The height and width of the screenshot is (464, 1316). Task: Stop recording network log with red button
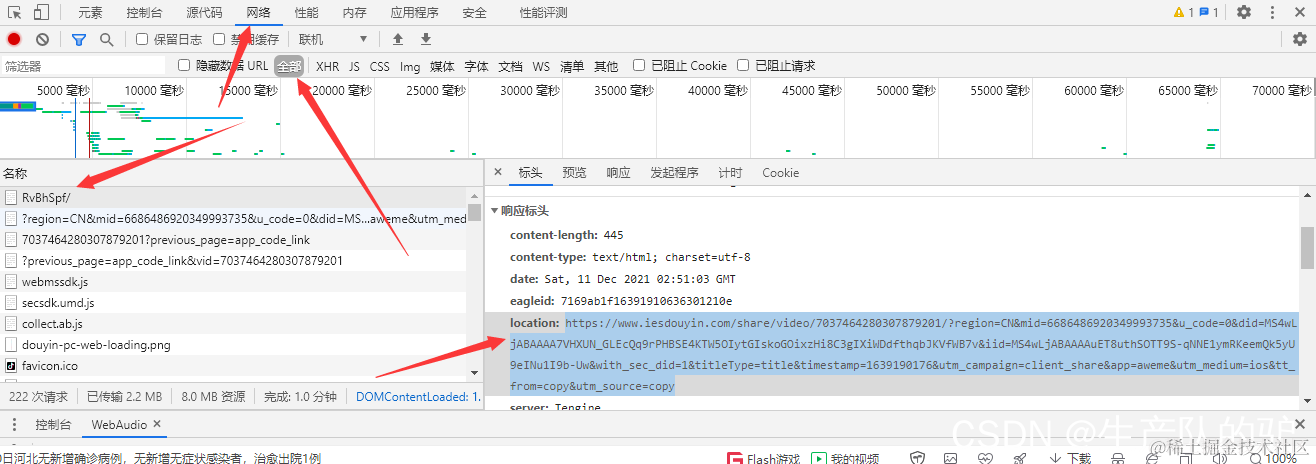coord(14,39)
